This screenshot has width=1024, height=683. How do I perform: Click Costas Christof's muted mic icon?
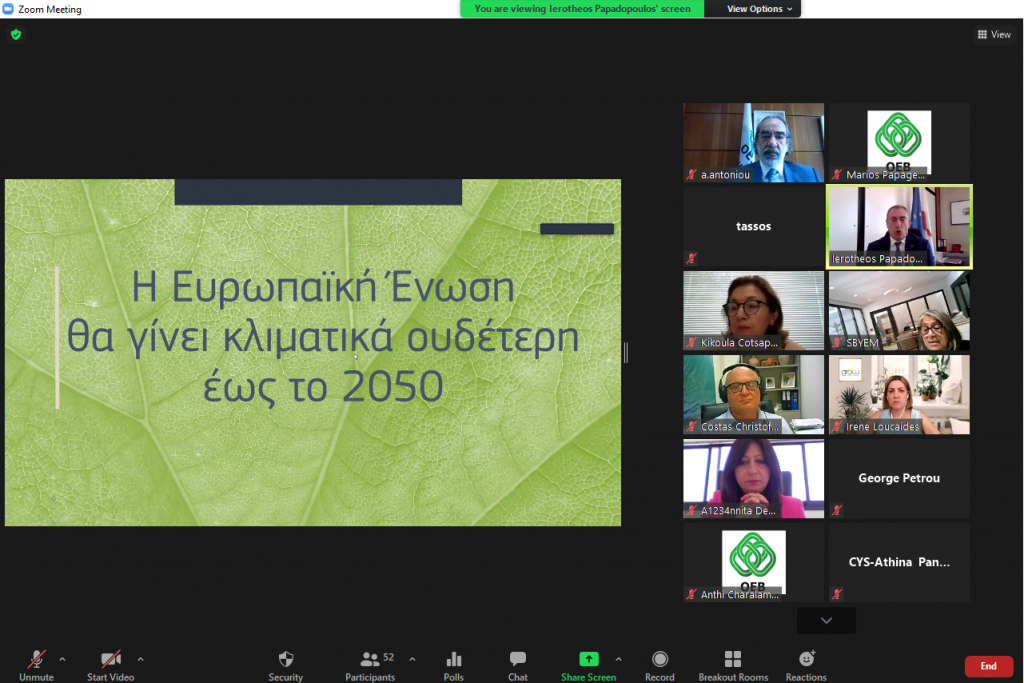click(x=691, y=426)
